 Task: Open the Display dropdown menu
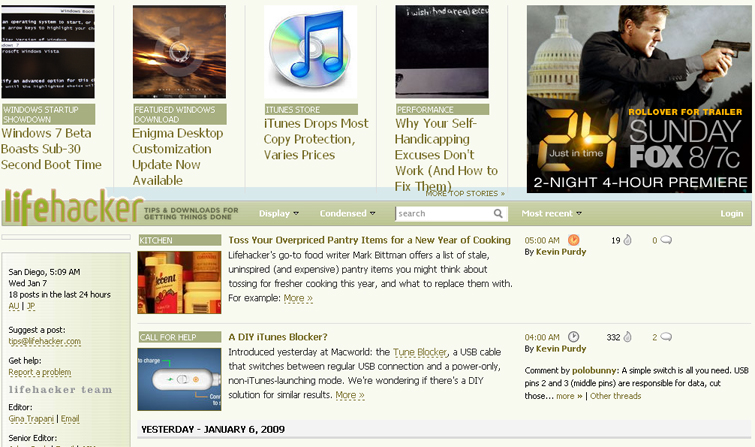[x=279, y=213]
